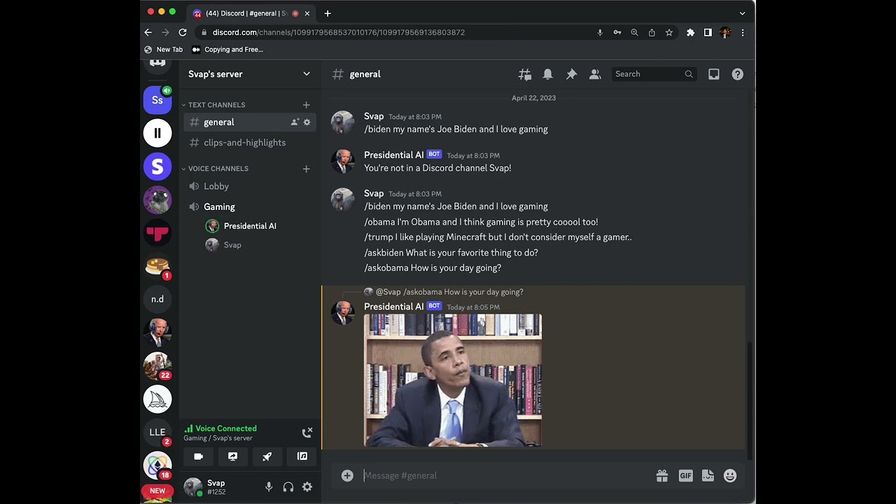Open notification settings bell icon

click(547, 74)
